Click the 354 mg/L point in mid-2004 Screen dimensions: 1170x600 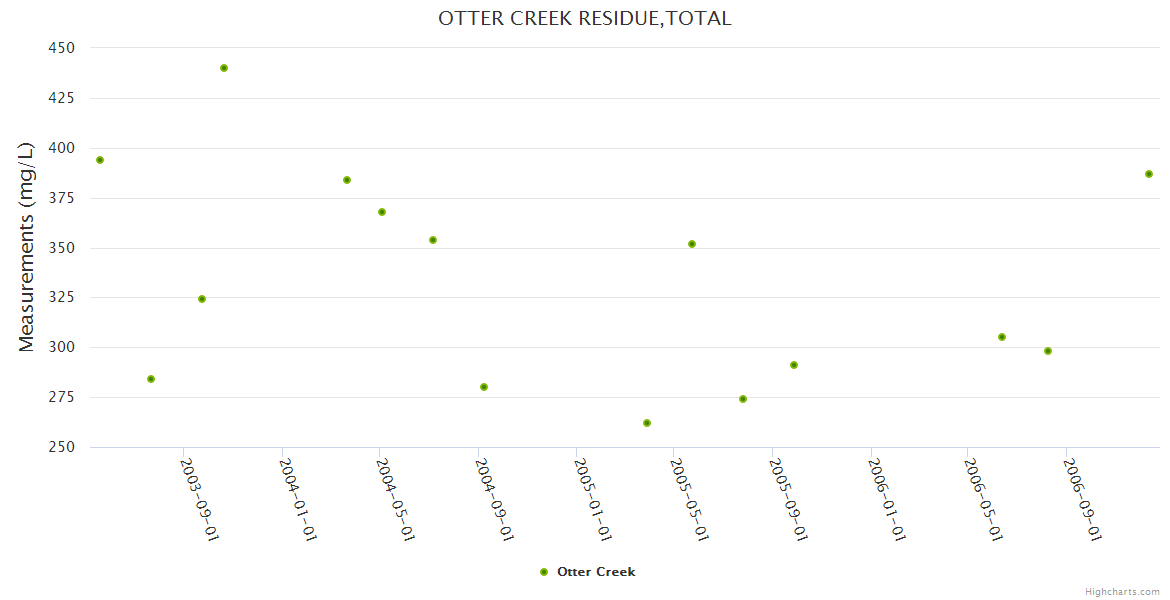point(433,240)
